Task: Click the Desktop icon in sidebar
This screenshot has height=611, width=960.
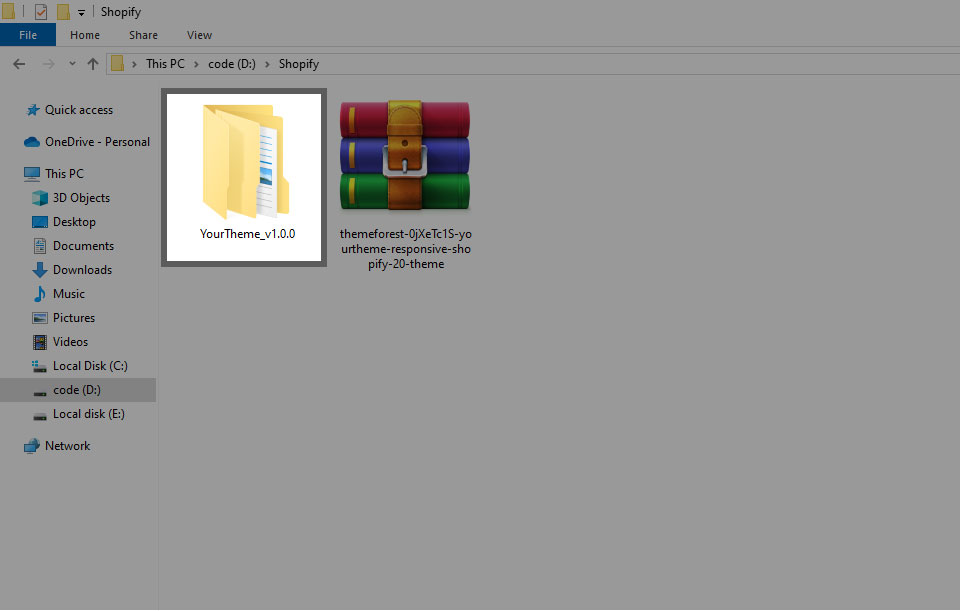Action: [40, 222]
